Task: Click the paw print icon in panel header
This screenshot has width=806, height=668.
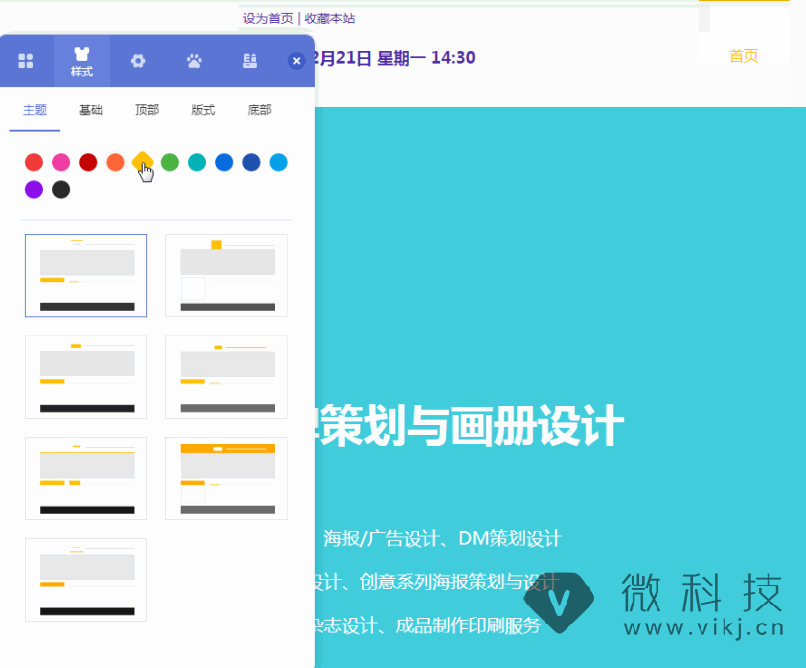Action: [x=194, y=61]
